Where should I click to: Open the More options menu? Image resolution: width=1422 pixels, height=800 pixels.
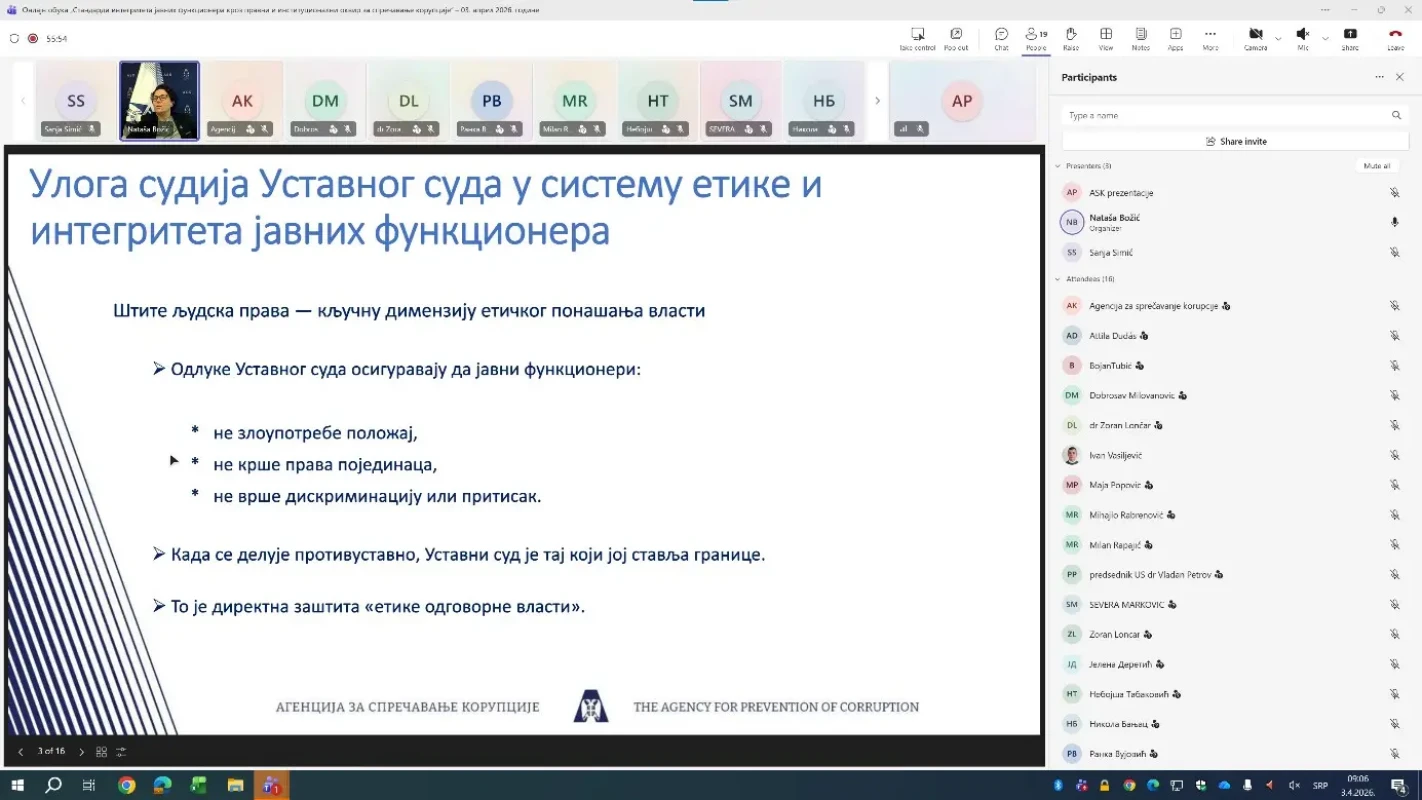click(1210, 36)
